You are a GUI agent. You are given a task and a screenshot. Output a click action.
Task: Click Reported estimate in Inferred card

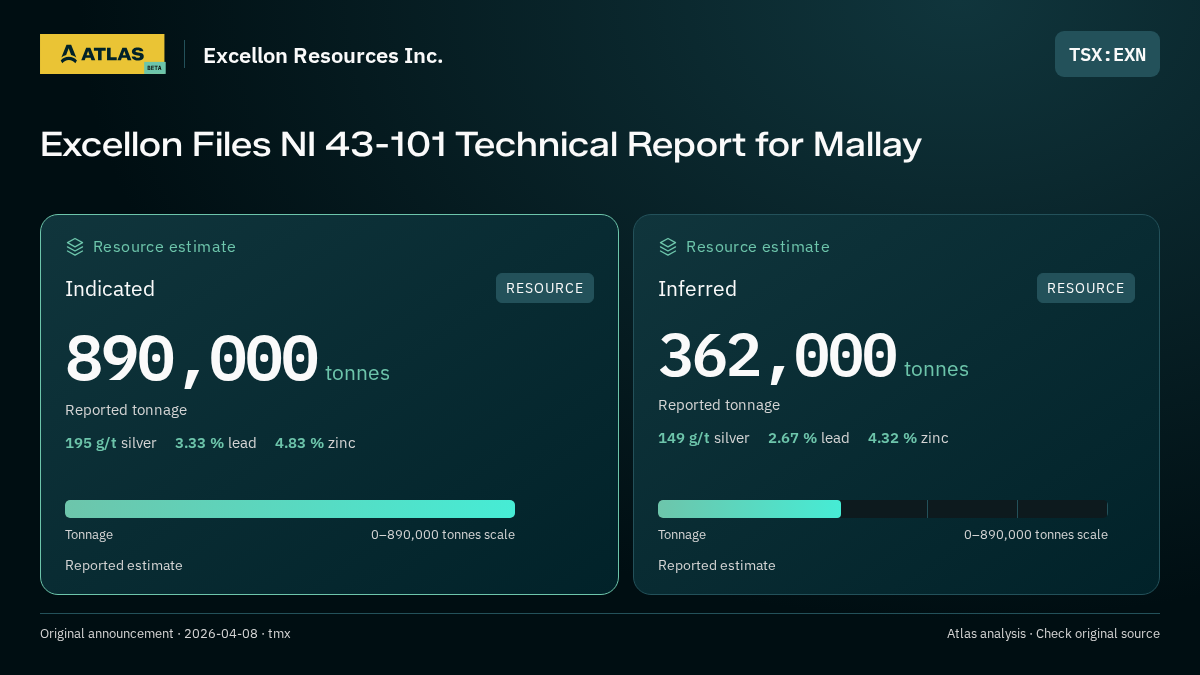pos(717,566)
